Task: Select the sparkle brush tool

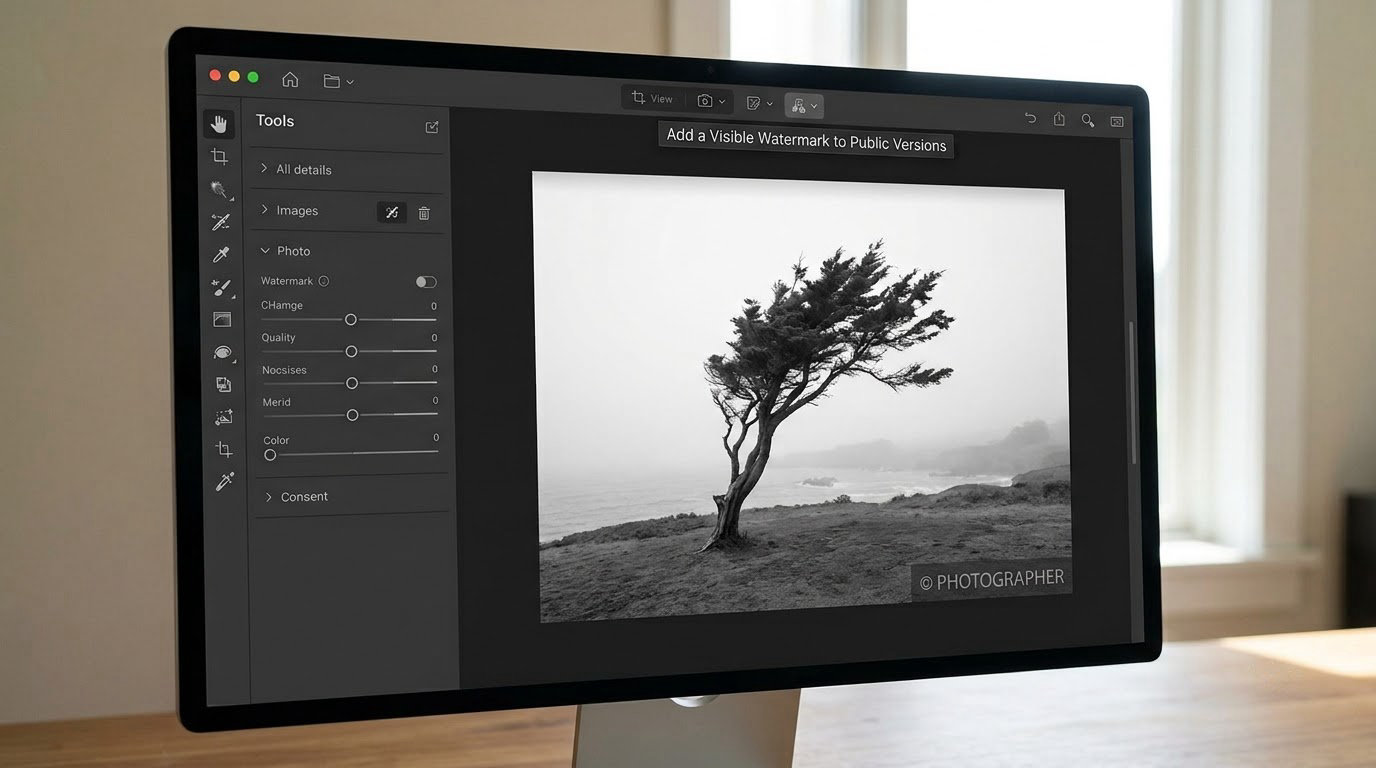Action: pyautogui.click(x=221, y=288)
